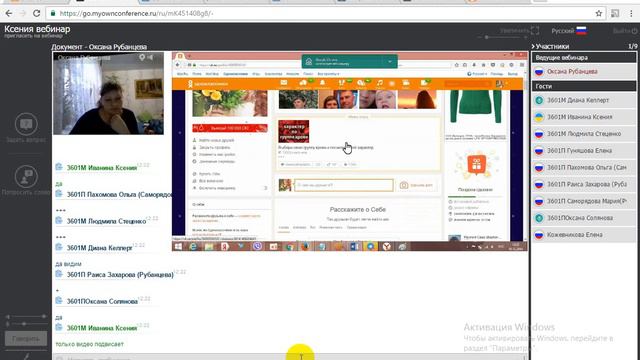The height and width of the screenshot is (360, 640).
Task: Click 'Расскажите о Себе' heading
Action: coord(358,209)
